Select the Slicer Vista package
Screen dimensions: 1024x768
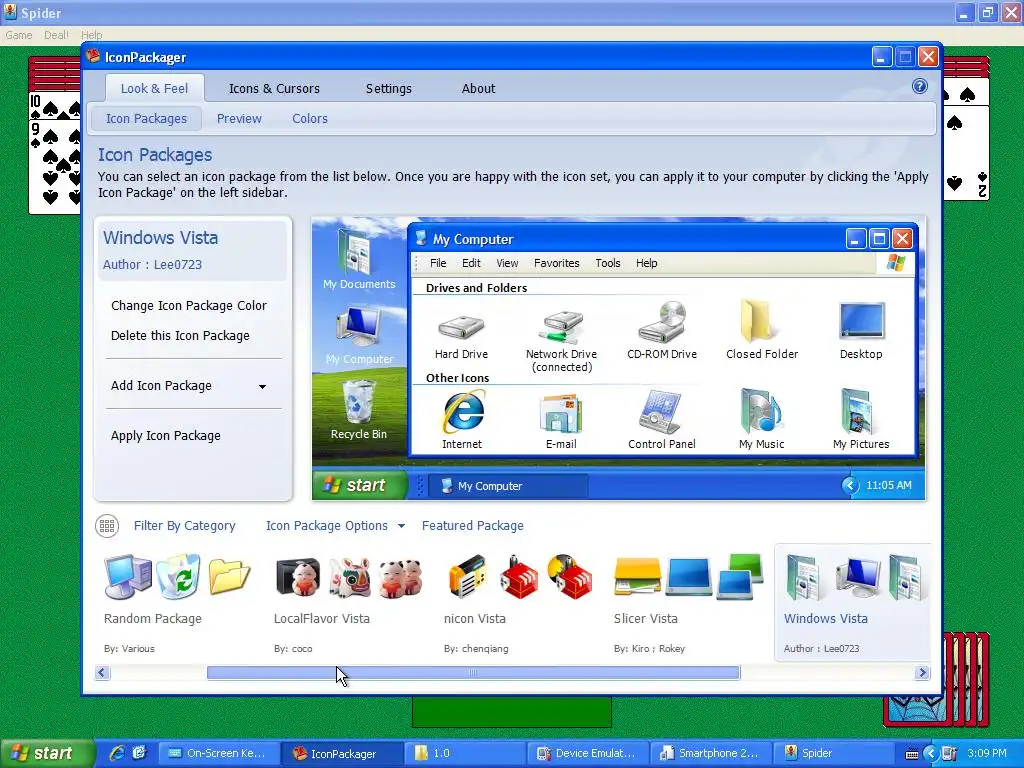coord(688,603)
